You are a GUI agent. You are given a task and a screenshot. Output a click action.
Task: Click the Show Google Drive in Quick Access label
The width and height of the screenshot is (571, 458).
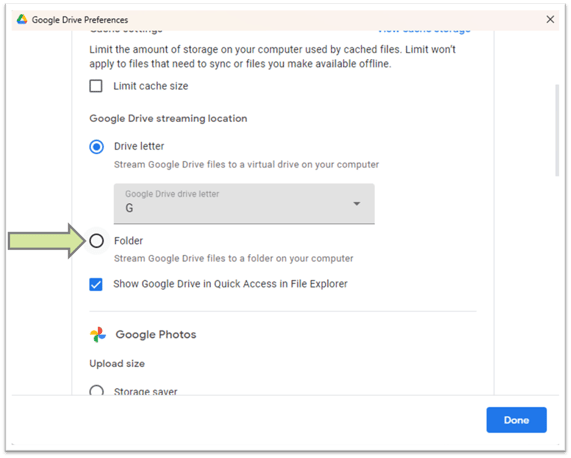[x=230, y=284]
